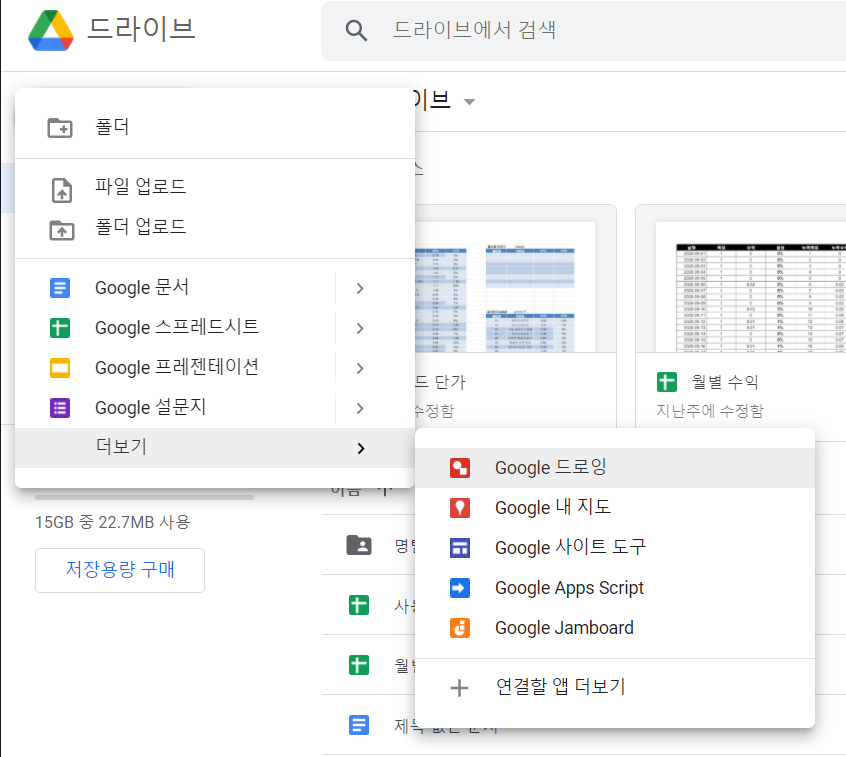
Task: Click 연결할 앱 더보기 option
Action: tap(615, 687)
